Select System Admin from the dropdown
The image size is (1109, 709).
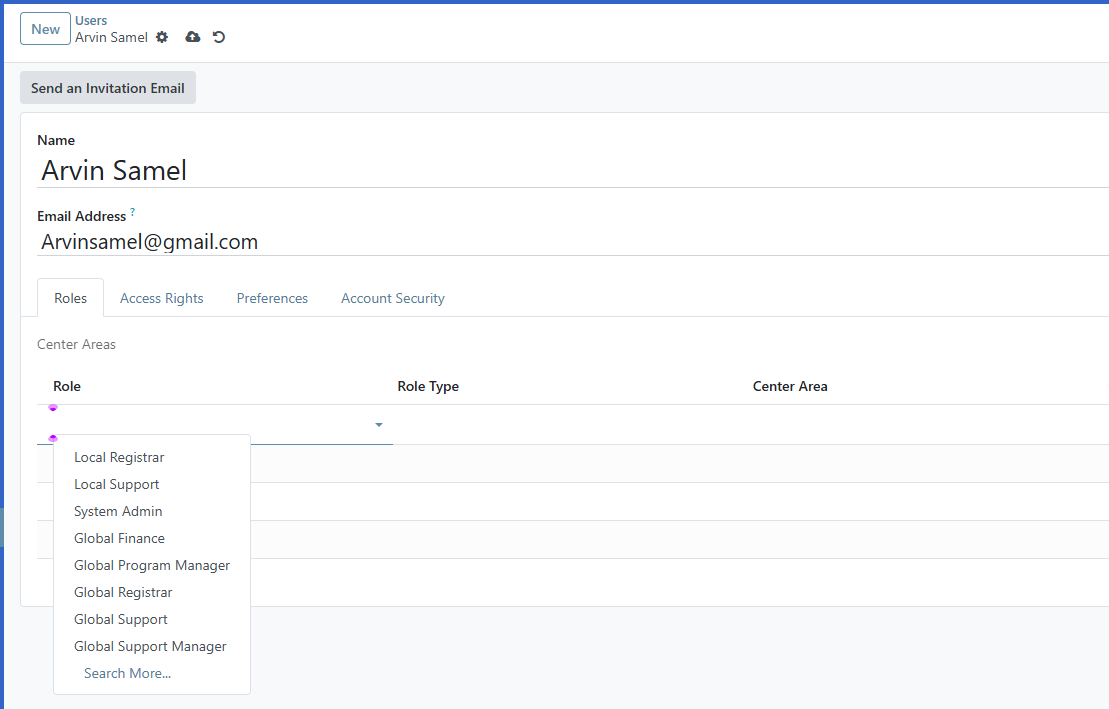pyautogui.click(x=118, y=511)
